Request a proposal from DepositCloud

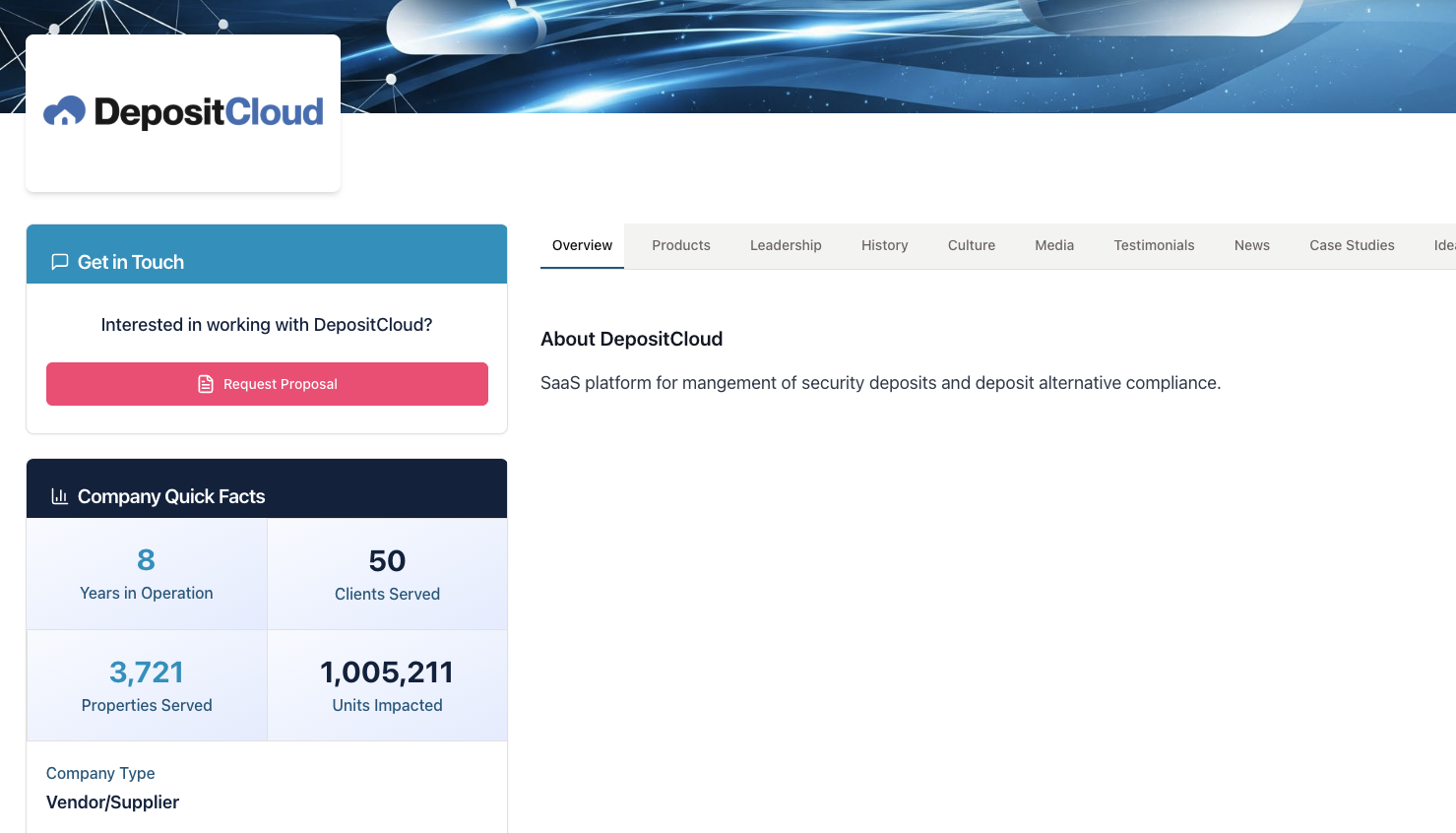coord(267,384)
